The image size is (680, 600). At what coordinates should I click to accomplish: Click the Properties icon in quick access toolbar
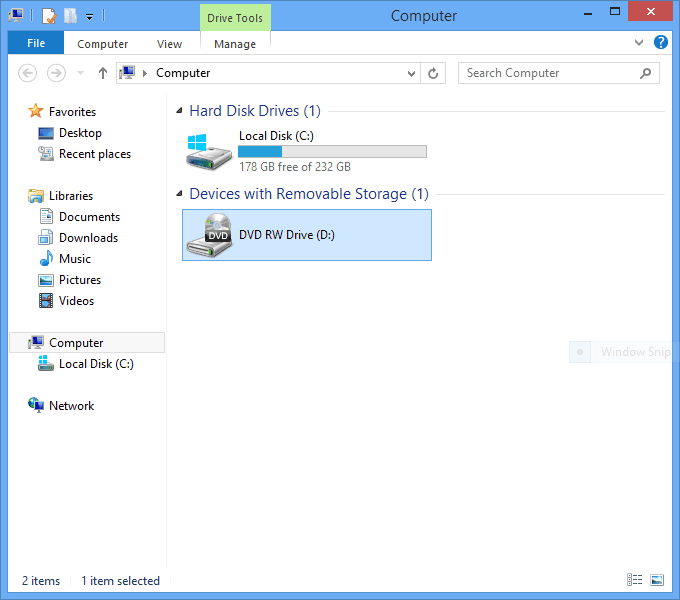[49, 16]
